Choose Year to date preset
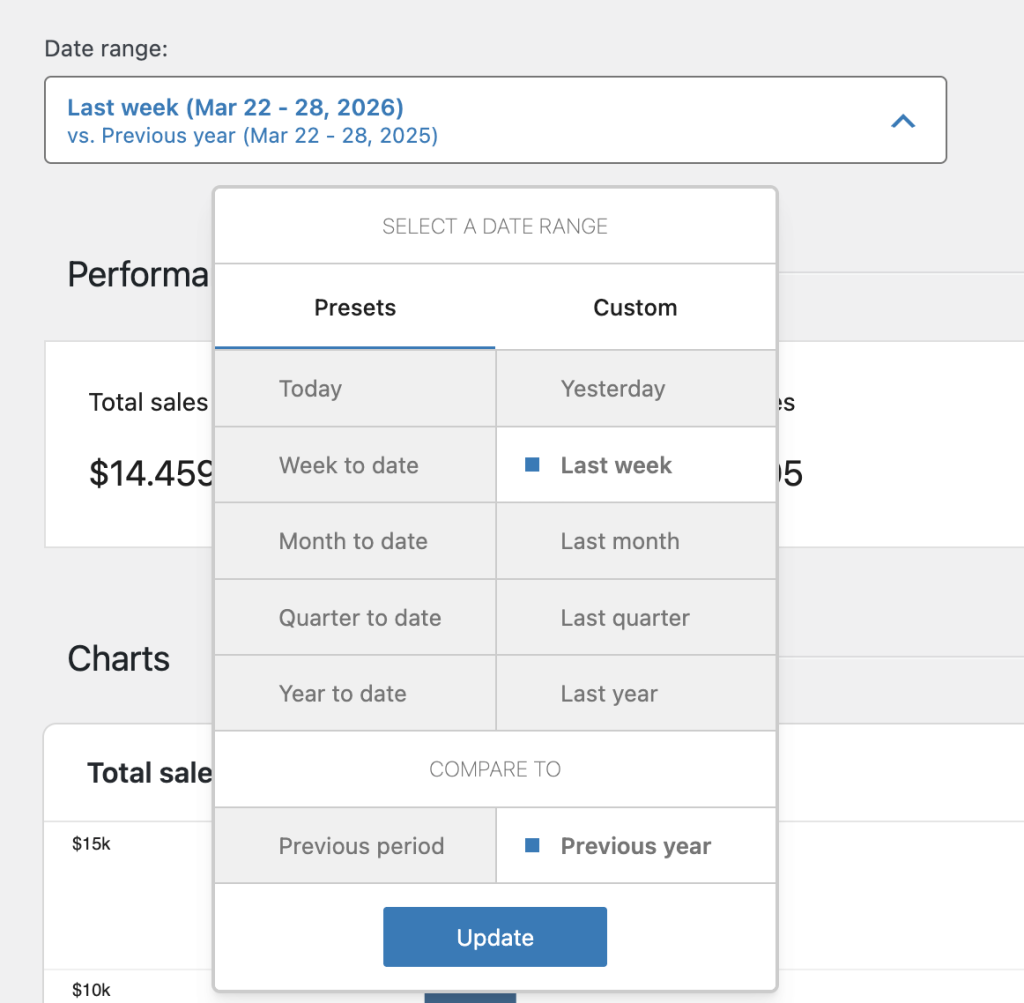Image resolution: width=1024 pixels, height=1003 pixels. [355, 694]
